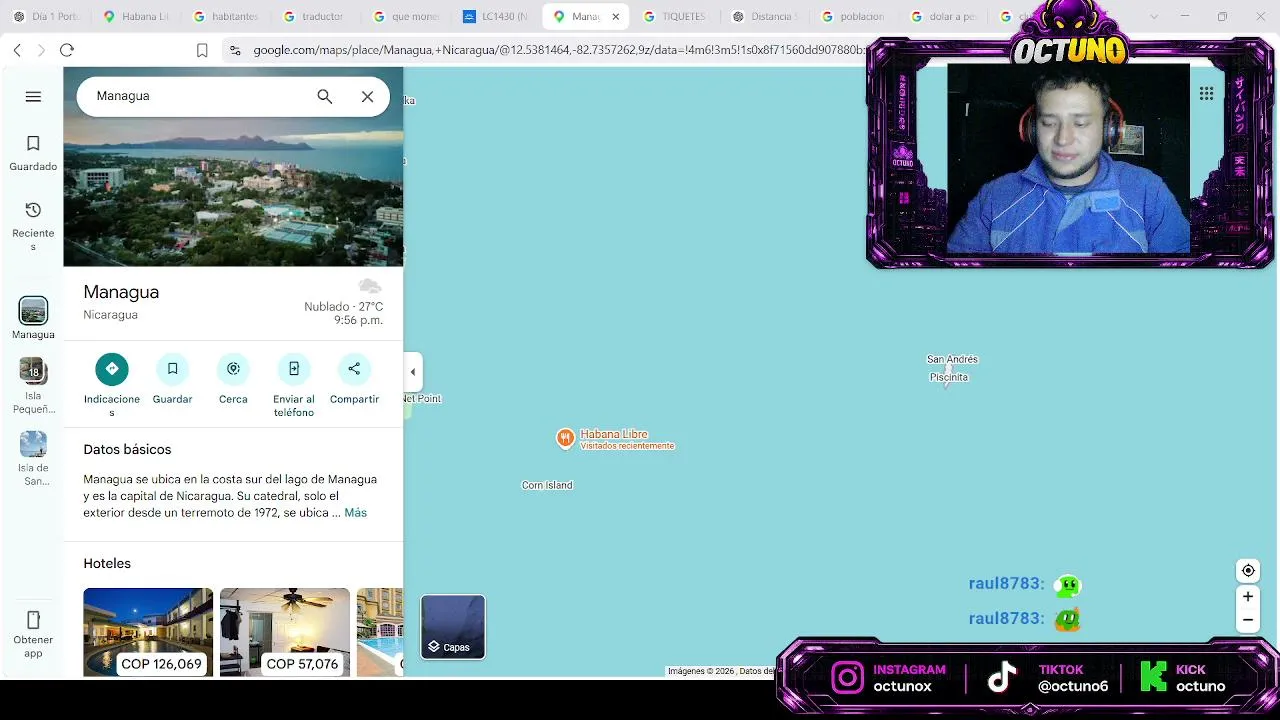Switch to the Día 1 Port... tab
1280x720 pixels.
click(x=46, y=17)
